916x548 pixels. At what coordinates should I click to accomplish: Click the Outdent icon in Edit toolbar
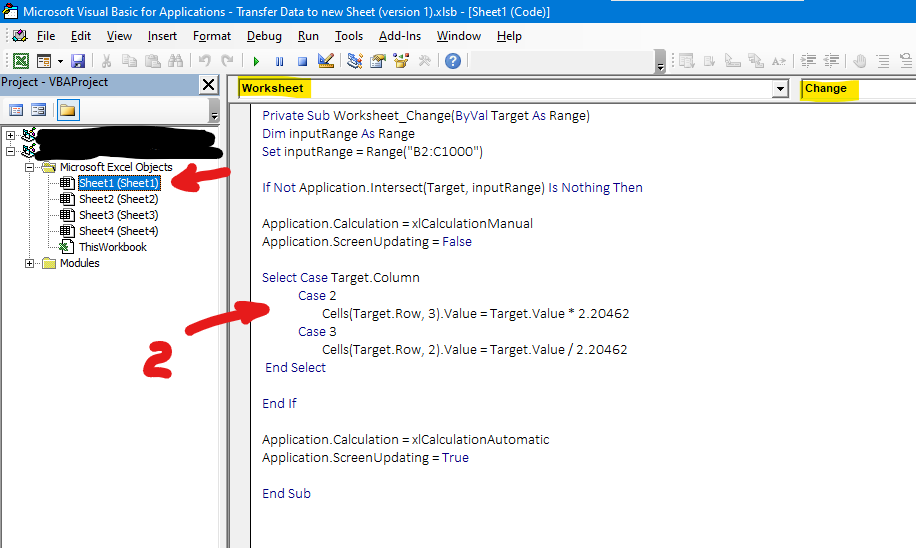(x=831, y=61)
